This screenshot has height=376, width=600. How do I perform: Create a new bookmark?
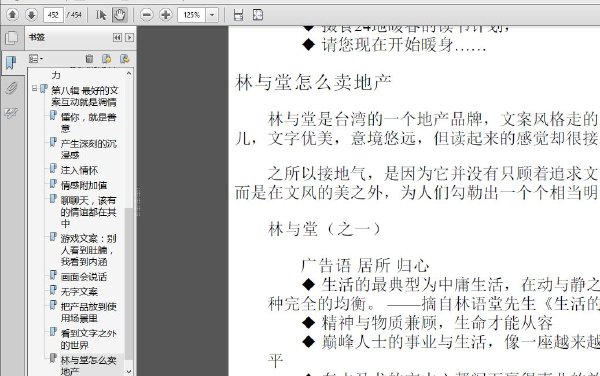107,59
